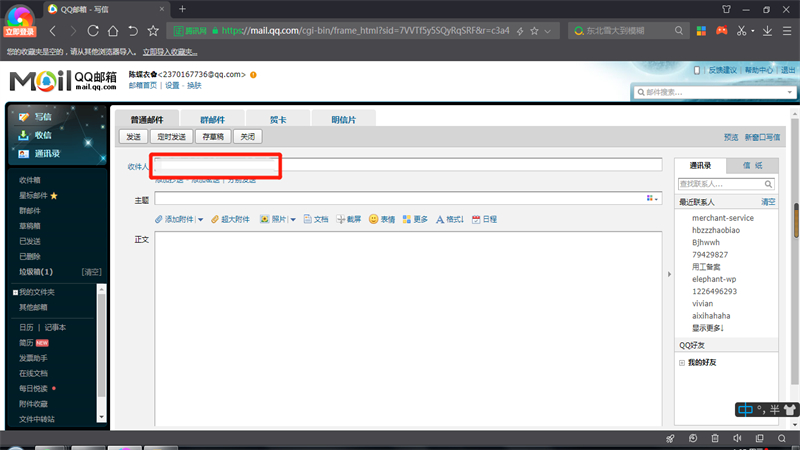Screen dimensions: 800x450
Task: Click the 截屏 screenshot icon in compose toolbar
Action: [341, 219]
